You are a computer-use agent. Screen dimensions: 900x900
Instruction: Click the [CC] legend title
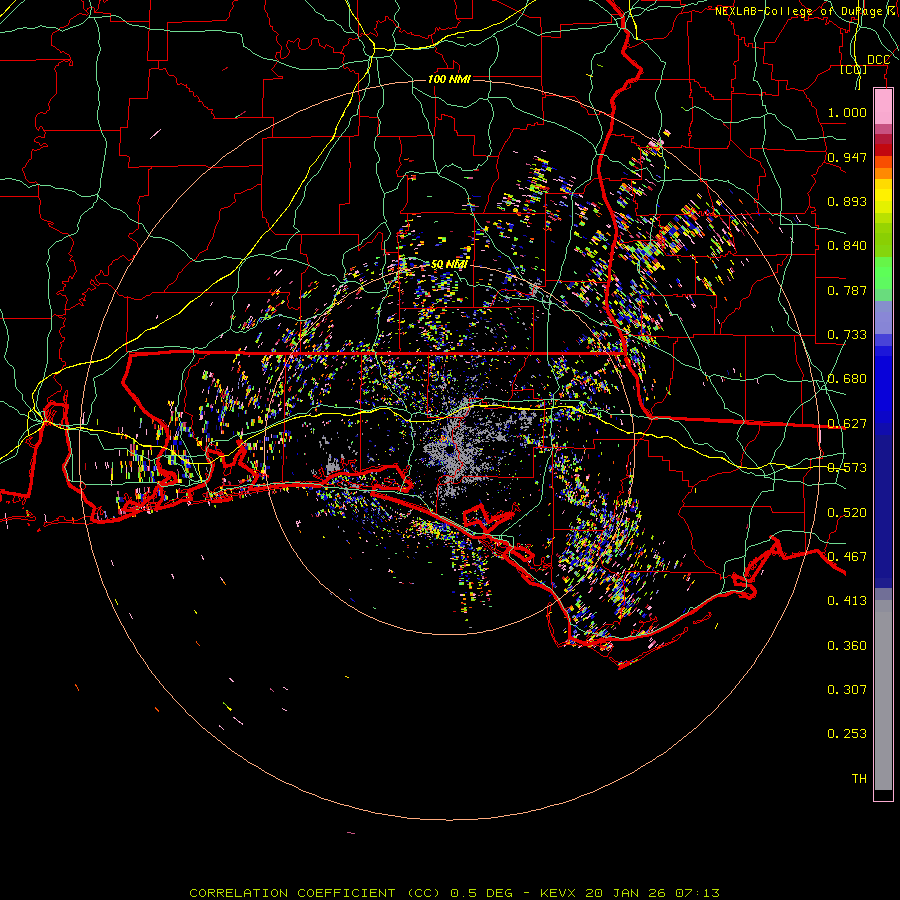click(854, 69)
